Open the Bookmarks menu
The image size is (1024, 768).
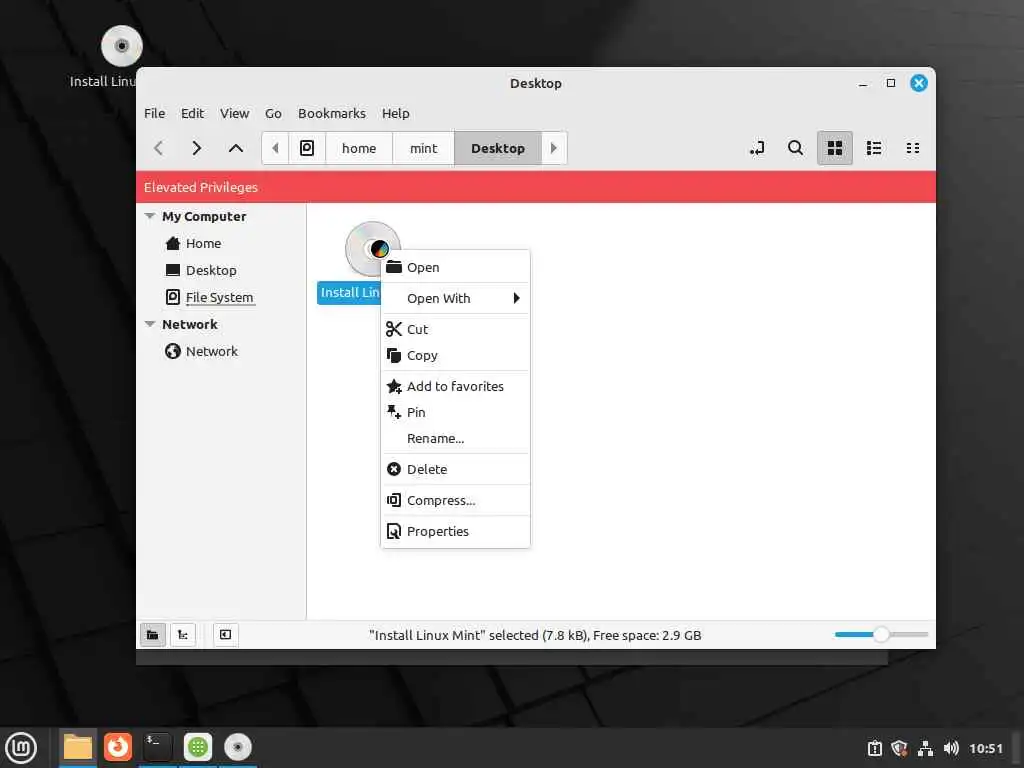click(332, 114)
